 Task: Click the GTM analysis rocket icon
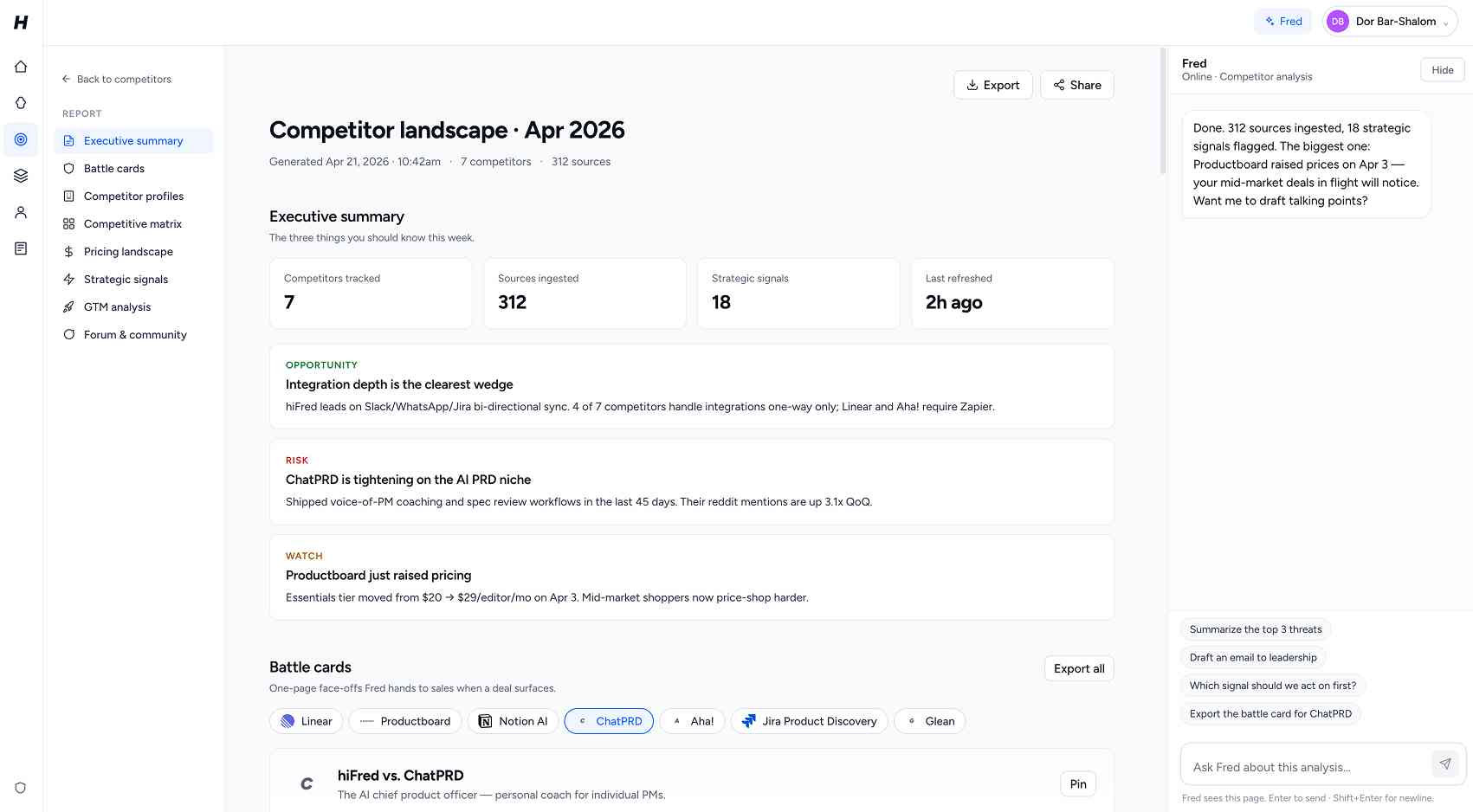tap(69, 307)
